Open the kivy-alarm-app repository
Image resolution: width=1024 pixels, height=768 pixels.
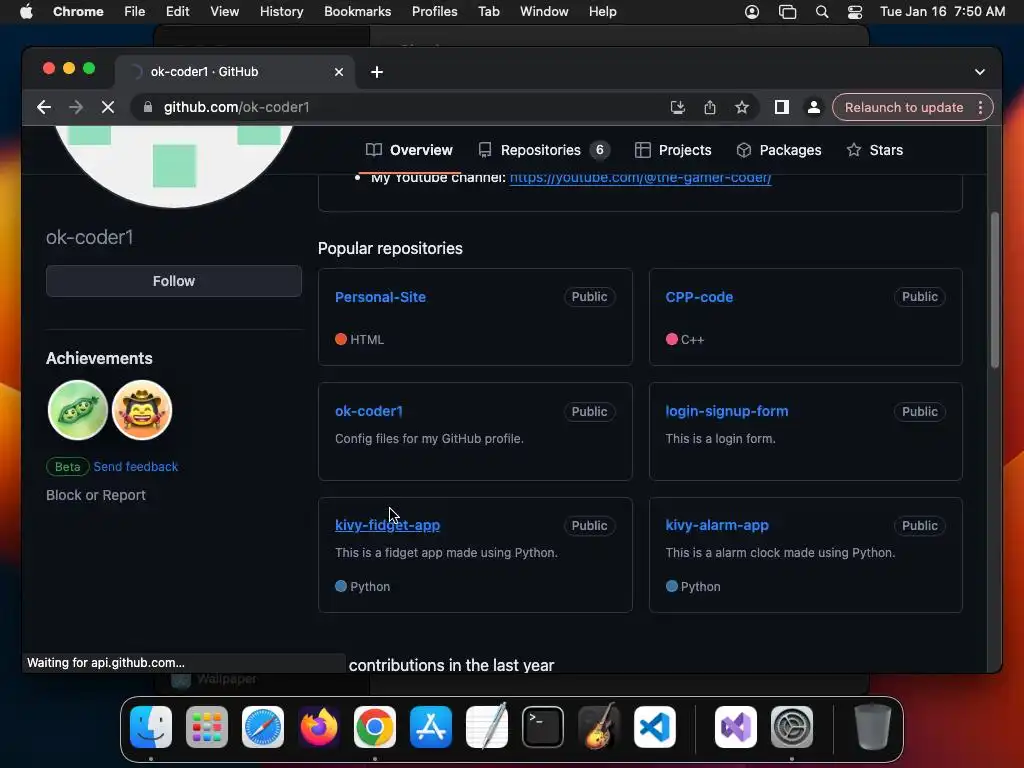pos(716,525)
